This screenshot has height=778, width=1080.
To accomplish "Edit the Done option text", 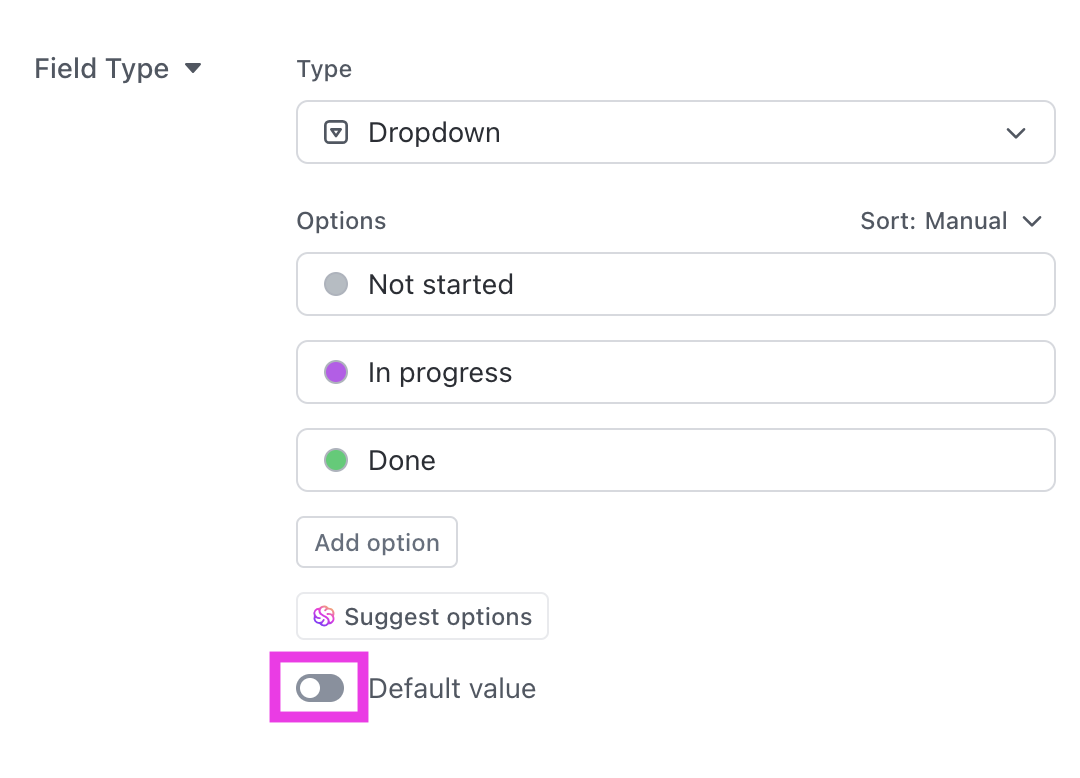I will [x=402, y=460].
